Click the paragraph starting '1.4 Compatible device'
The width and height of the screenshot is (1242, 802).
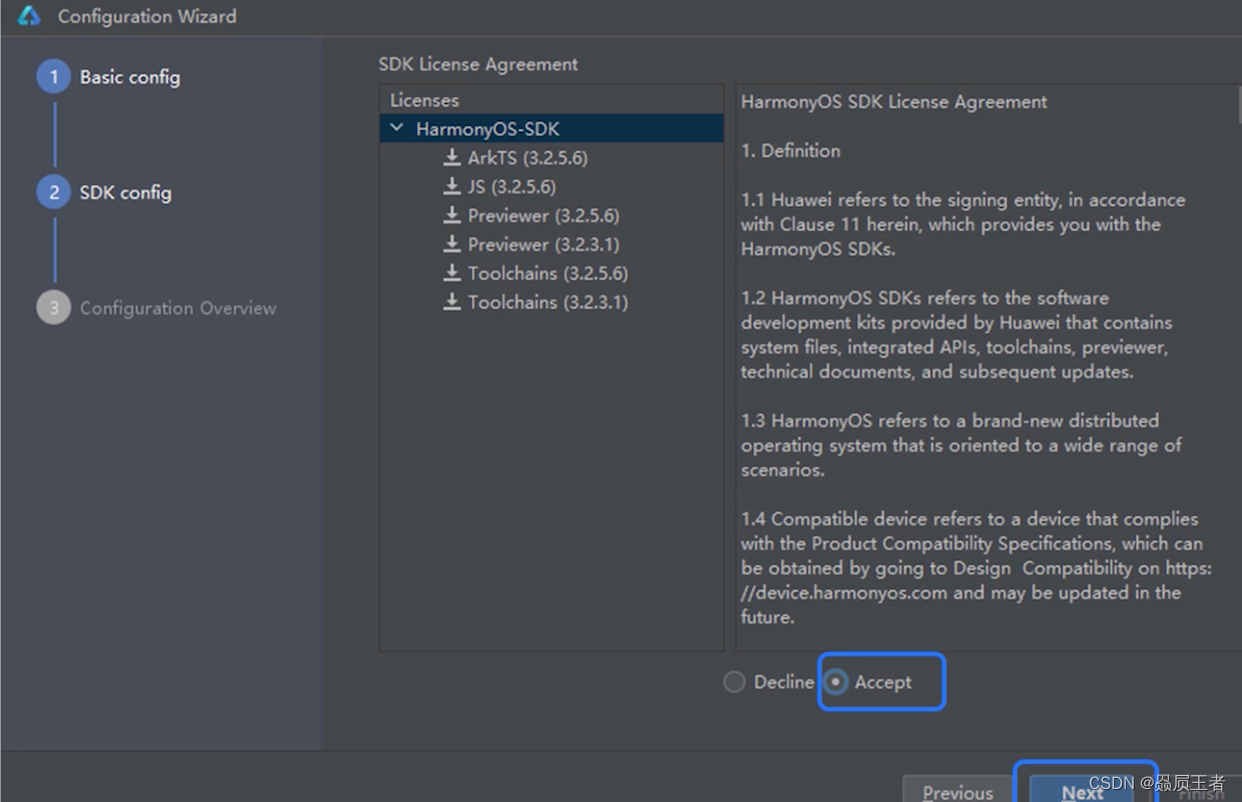click(976, 568)
